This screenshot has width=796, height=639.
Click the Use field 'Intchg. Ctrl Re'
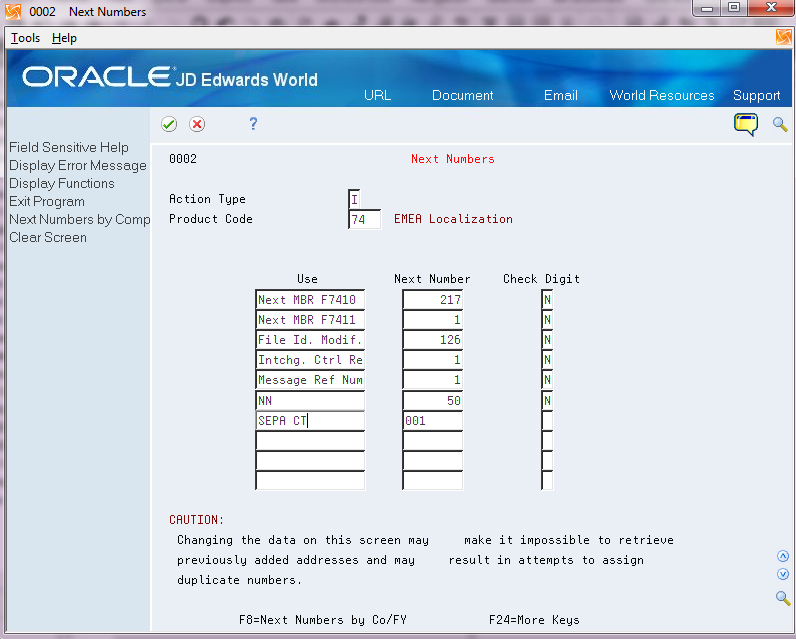click(310, 360)
